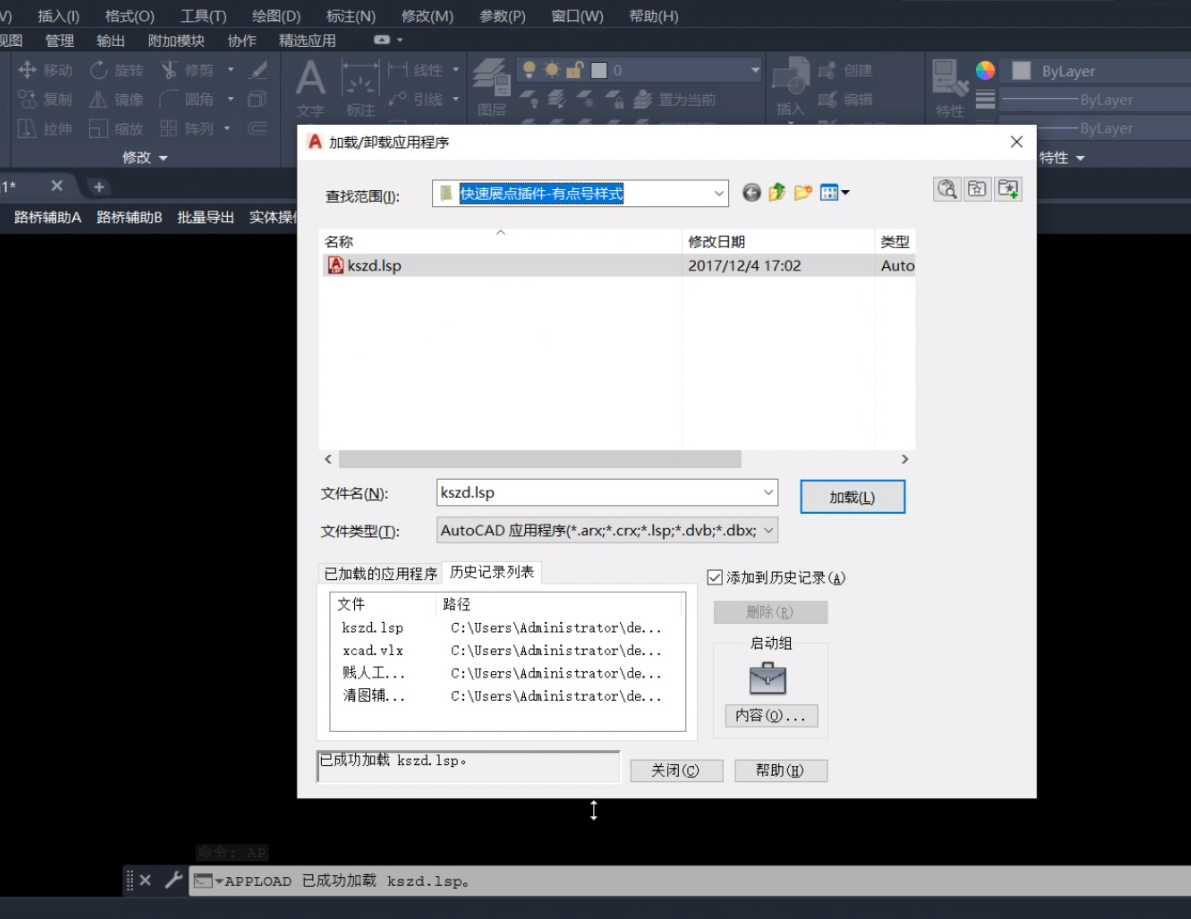
Task: Click the 关闭(C) button
Action: (675, 771)
